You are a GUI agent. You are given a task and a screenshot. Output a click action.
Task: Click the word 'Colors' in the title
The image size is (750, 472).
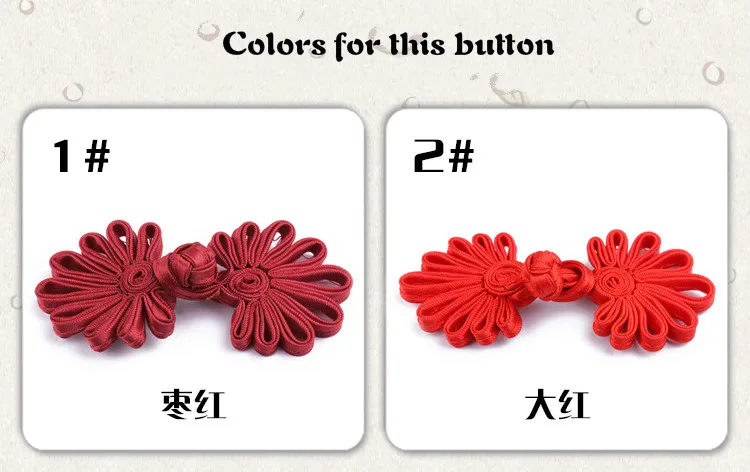[x=274, y=44]
